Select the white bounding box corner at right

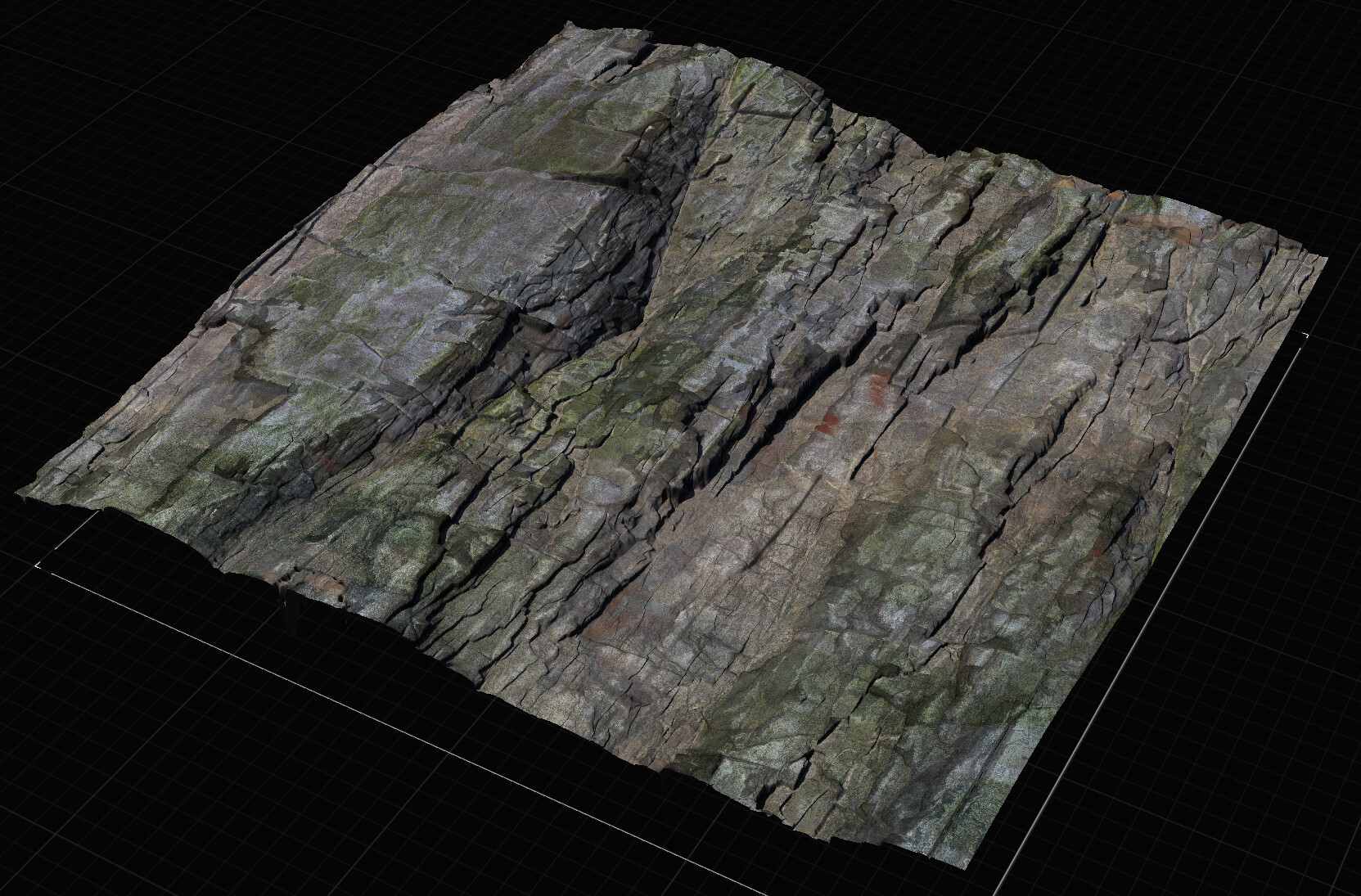pos(1305,335)
